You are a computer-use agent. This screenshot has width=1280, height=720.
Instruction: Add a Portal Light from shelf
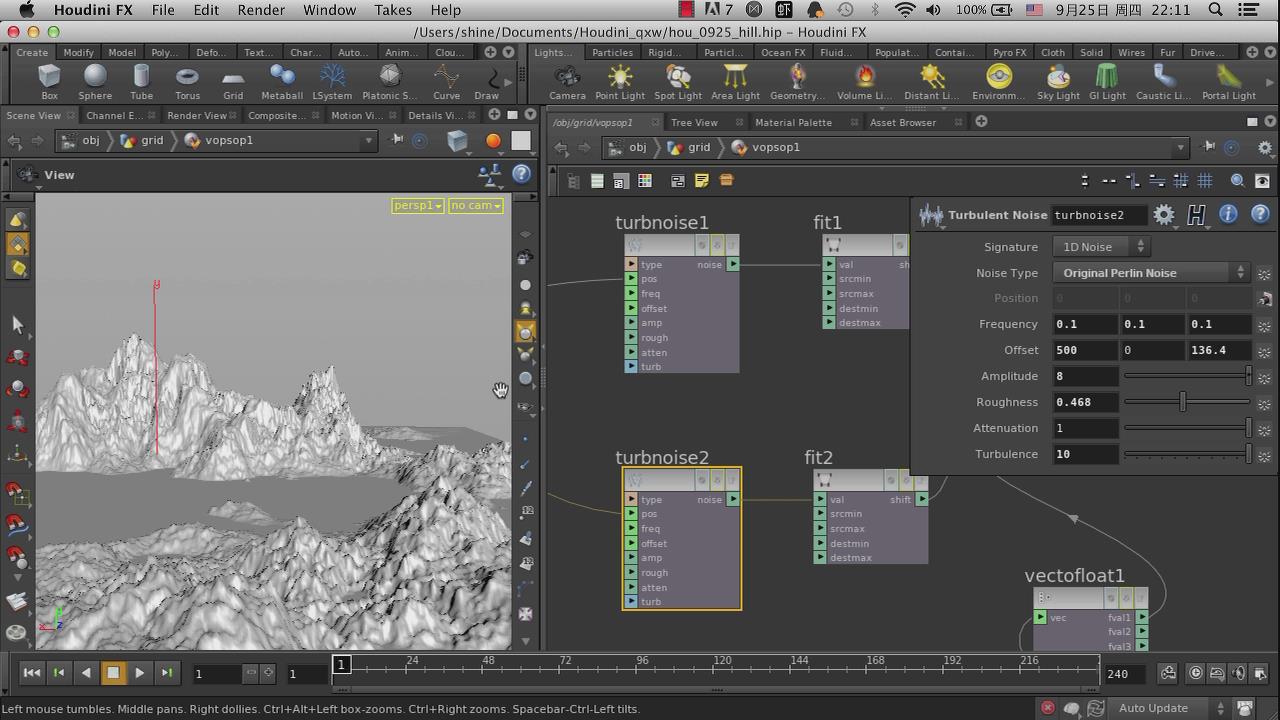[x=1229, y=82]
